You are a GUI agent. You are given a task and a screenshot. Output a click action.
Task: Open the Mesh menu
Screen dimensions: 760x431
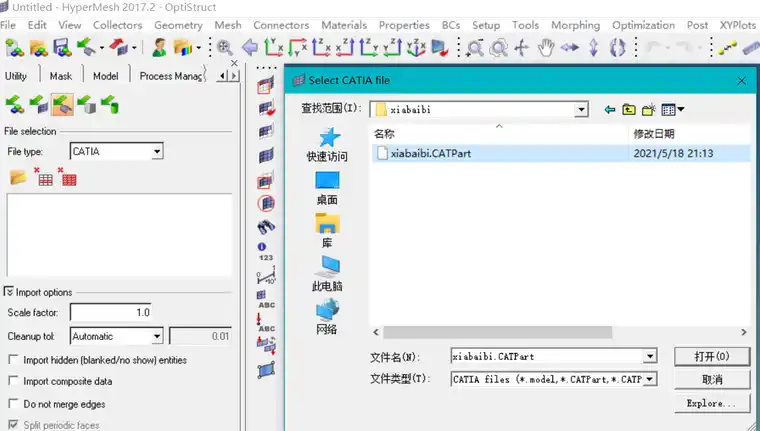228,25
